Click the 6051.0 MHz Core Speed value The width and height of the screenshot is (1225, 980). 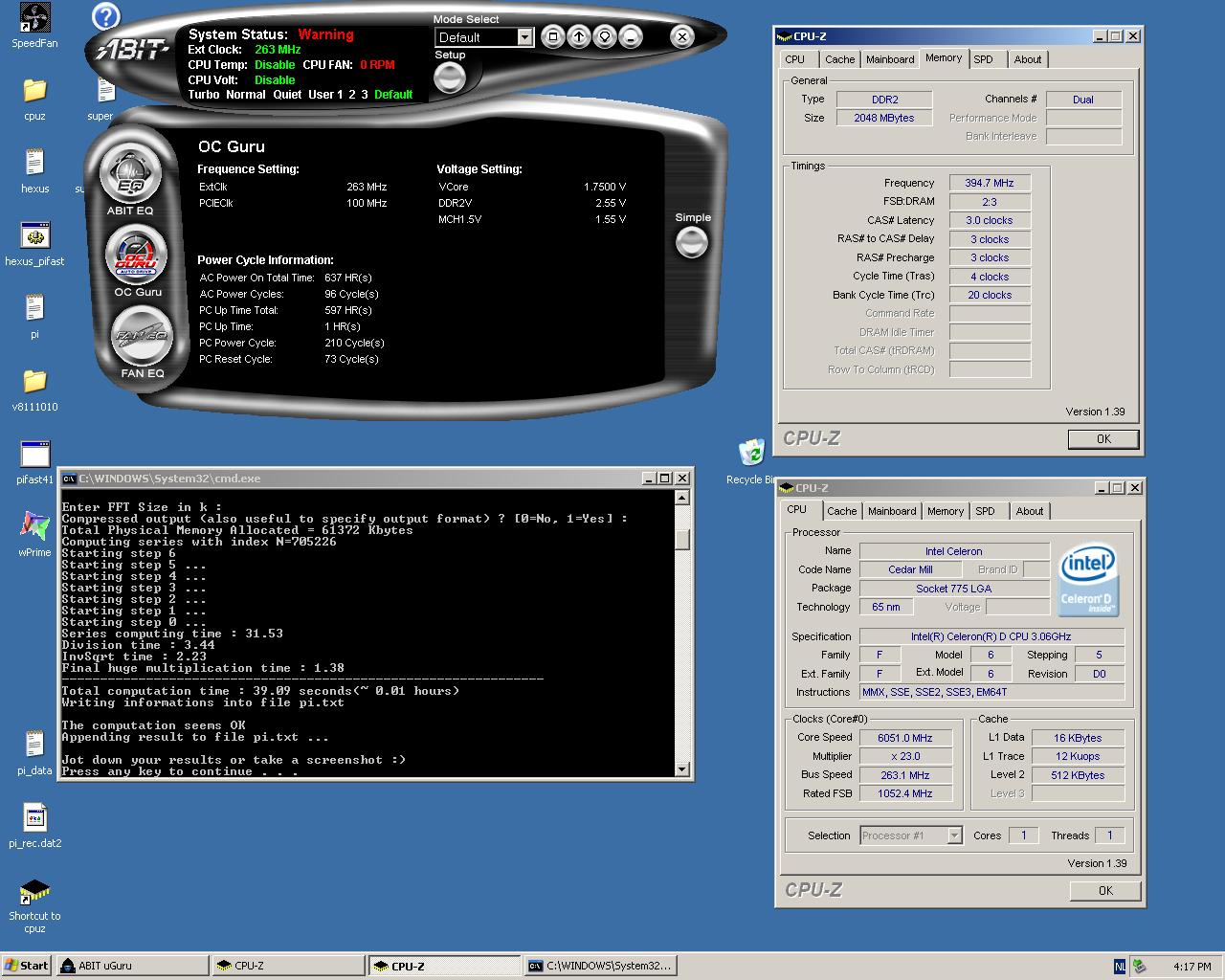905,738
